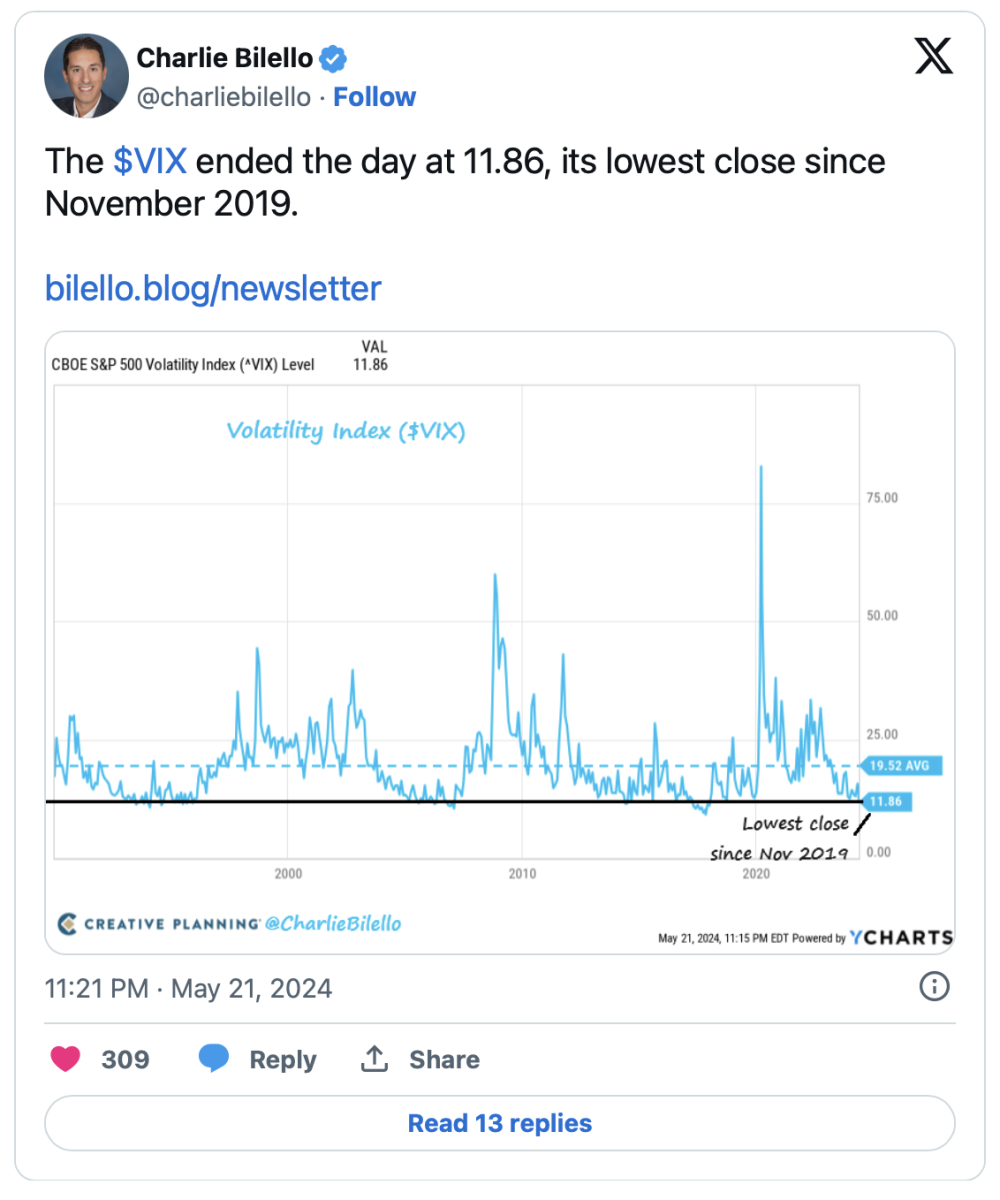Viewport: 1000px width, 1200px height.
Task: Click the YCharts logo in the chart
Action: coord(901,937)
